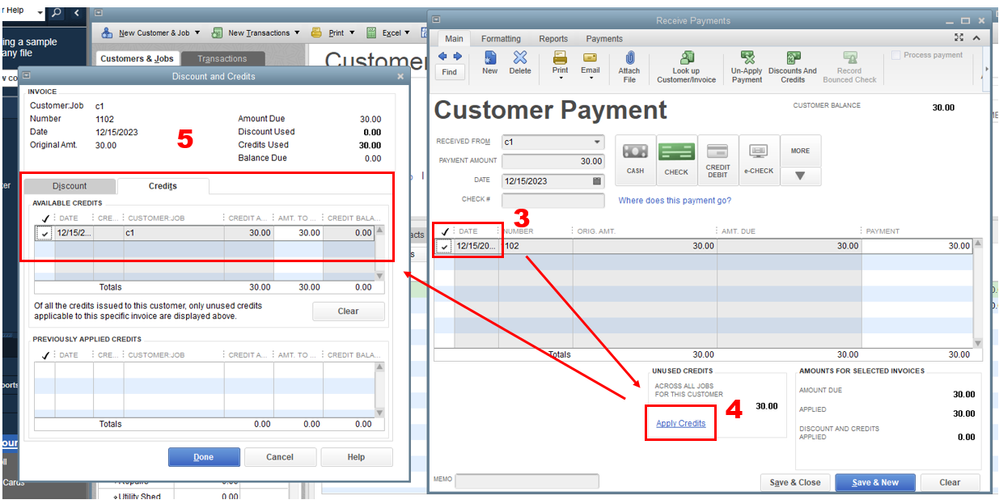Viewport: 999px width, 500px height.
Task: Select the AMT. TO USE 30.00 cell
Action: tap(298, 233)
